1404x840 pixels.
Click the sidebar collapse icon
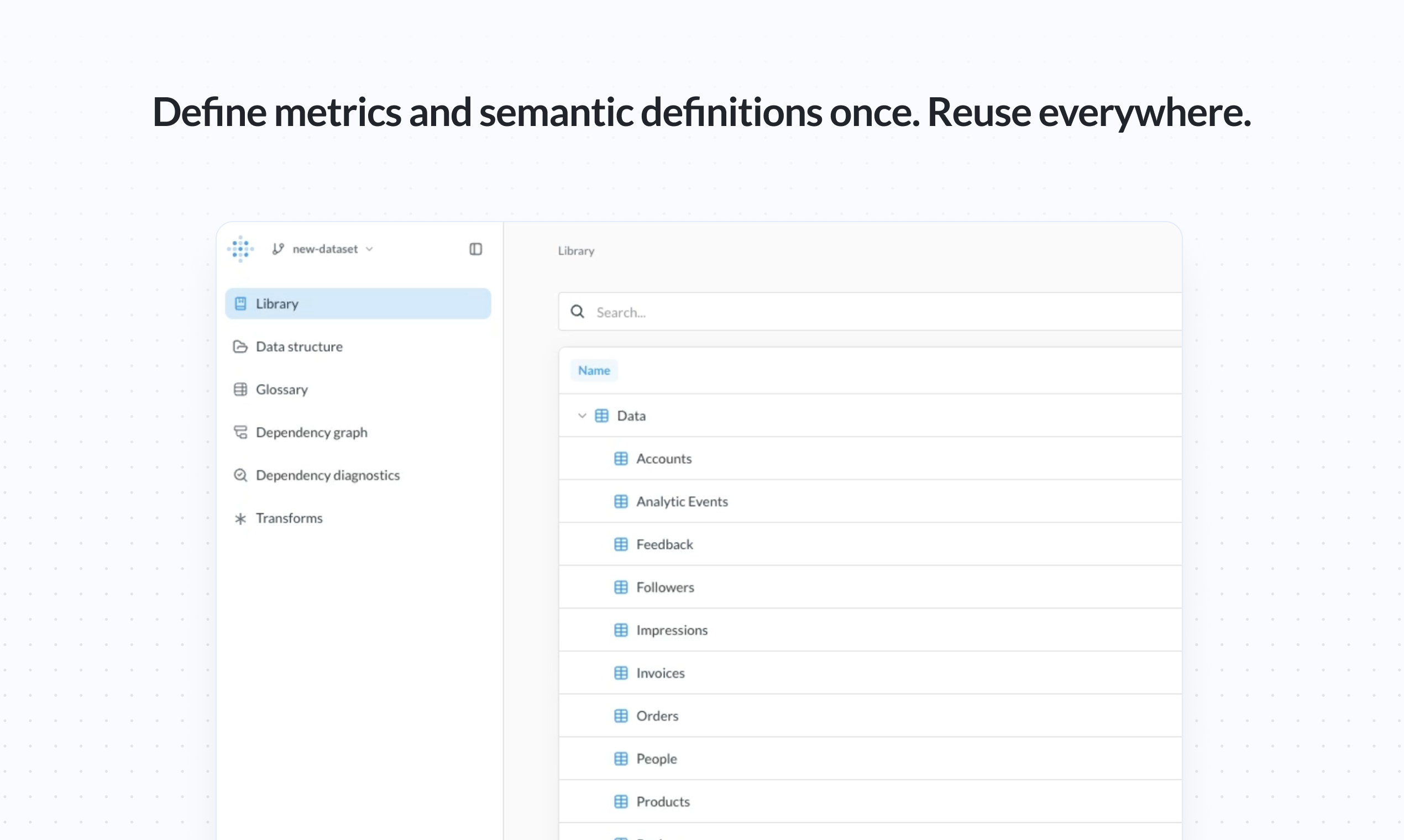475,249
